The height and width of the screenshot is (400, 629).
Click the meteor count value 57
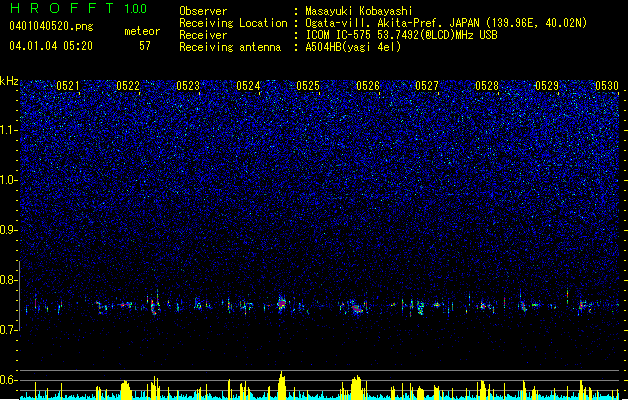pyautogui.click(x=145, y=46)
